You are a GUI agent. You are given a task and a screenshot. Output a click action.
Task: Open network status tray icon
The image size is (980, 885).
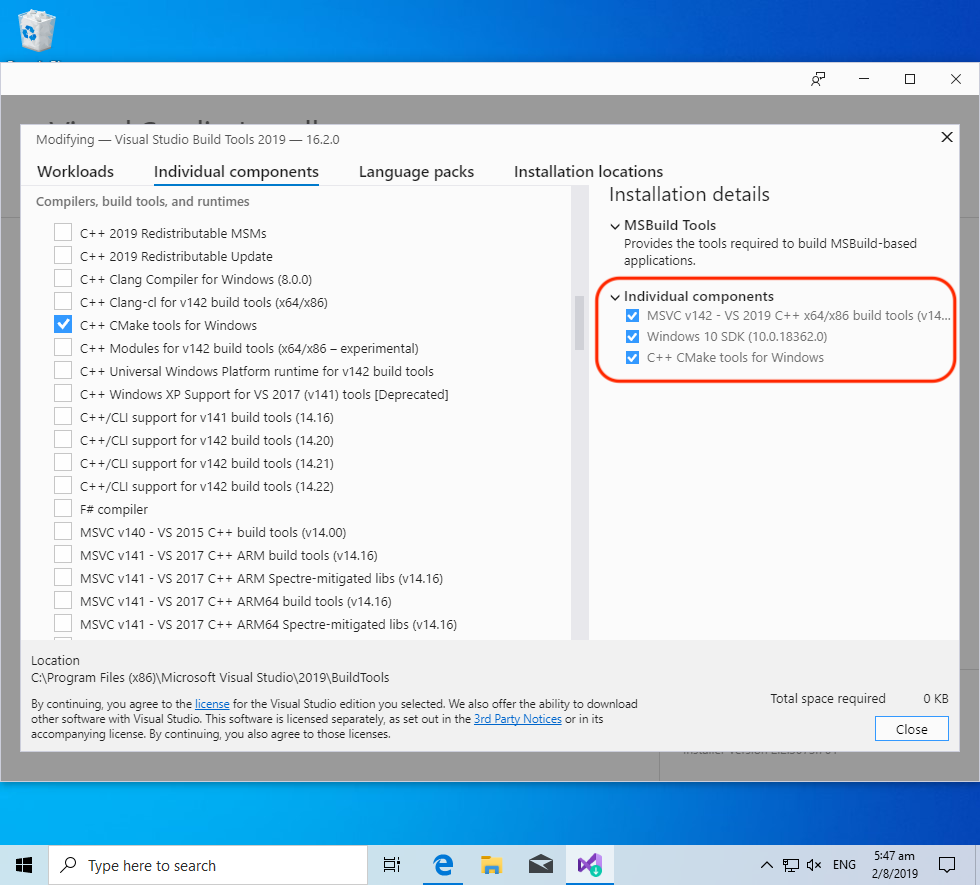point(791,866)
